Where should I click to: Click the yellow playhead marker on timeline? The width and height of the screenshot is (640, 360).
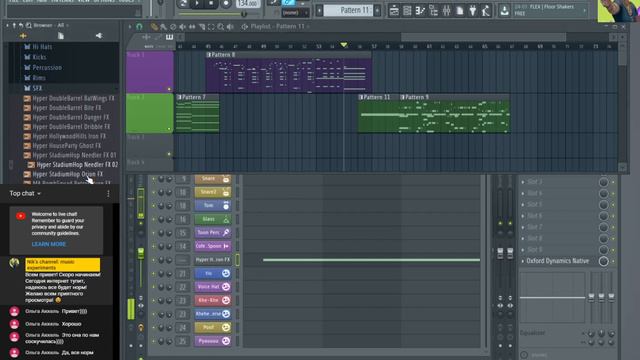pyautogui.click(x=344, y=44)
